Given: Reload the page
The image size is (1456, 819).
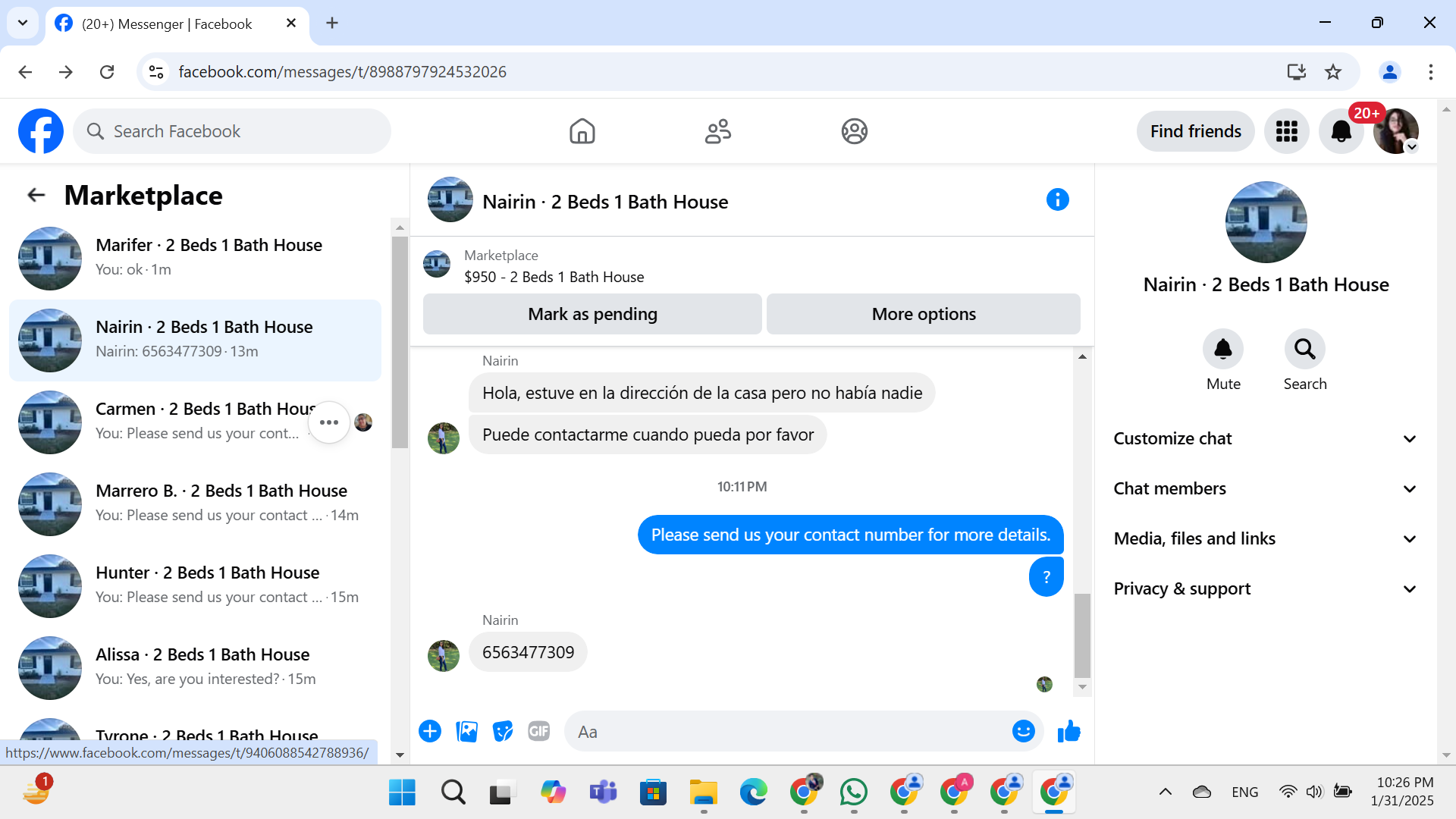Looking at the screenshot, I should 107,72.
